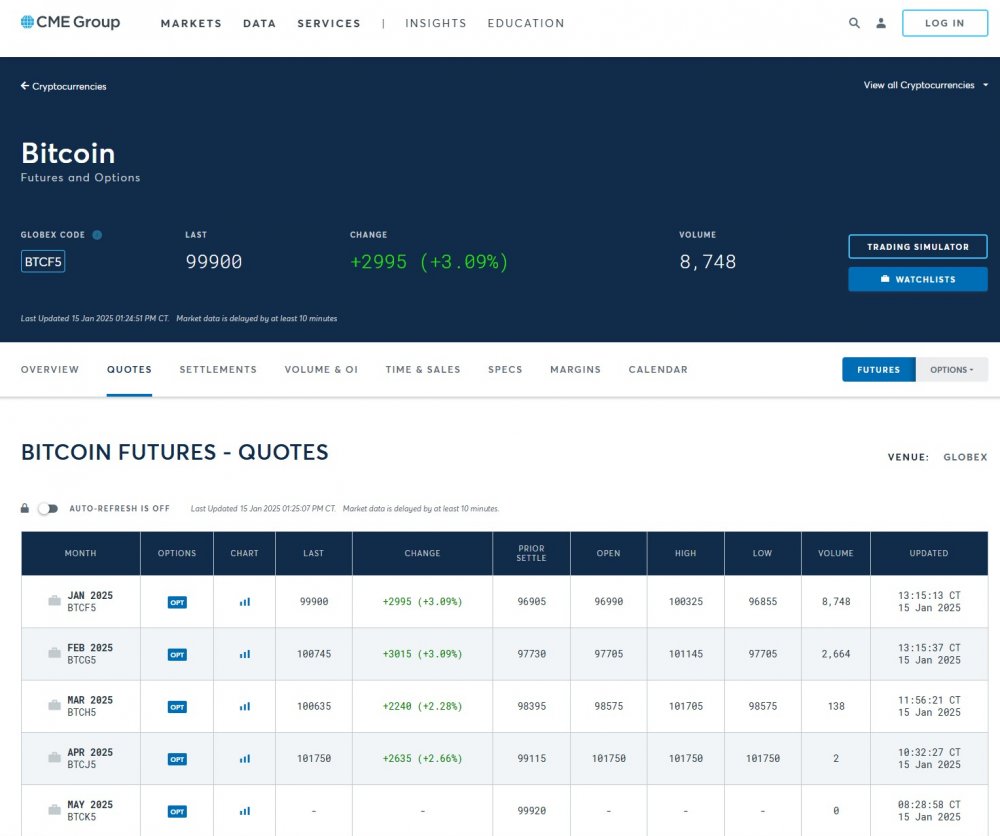The height and width of the screenshot is (836, 1000).
Task: Open the Markets menu
Action: coord(191,24)
